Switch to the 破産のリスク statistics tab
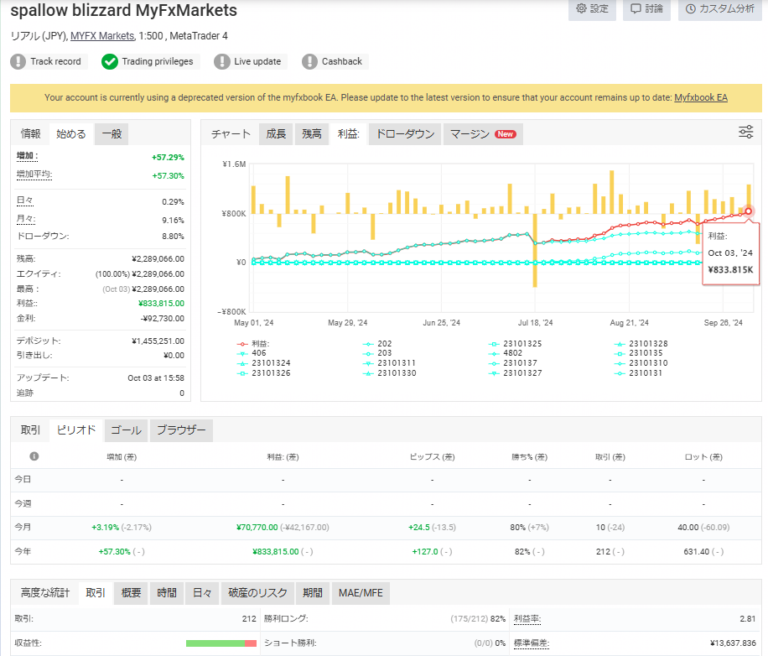Screen dimensions: 768x656 click(257, 593)
